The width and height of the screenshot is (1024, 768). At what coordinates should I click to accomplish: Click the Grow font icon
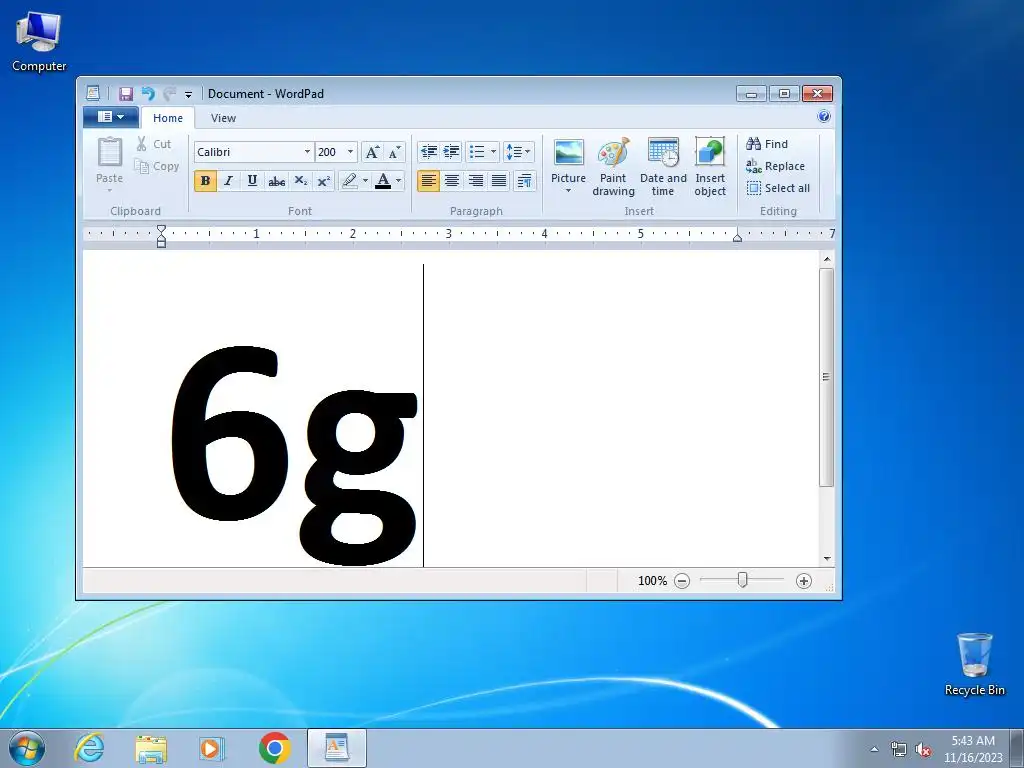pyautogui.click(x=372, y=152)
